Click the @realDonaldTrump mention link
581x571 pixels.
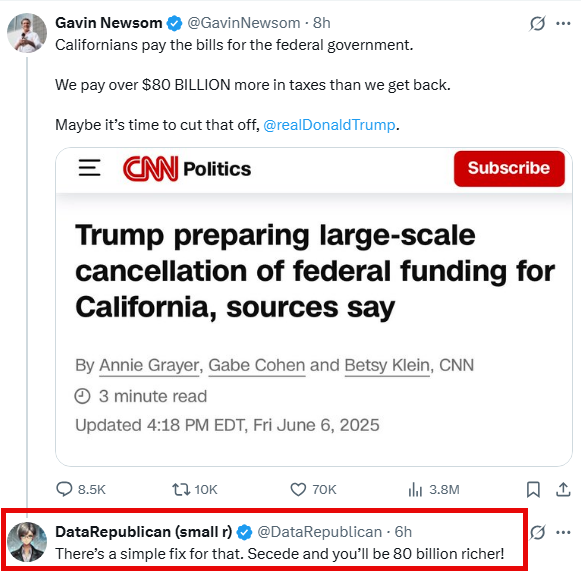click(x=329, y=125)
